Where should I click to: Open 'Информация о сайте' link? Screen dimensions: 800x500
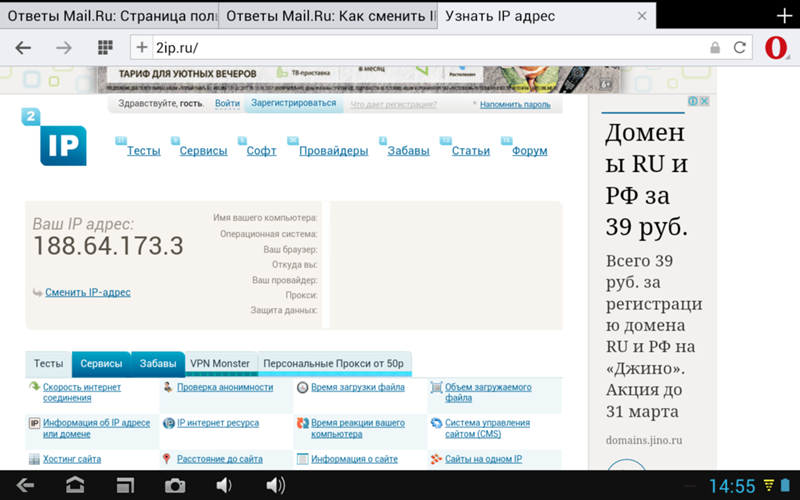coord(355,459)
